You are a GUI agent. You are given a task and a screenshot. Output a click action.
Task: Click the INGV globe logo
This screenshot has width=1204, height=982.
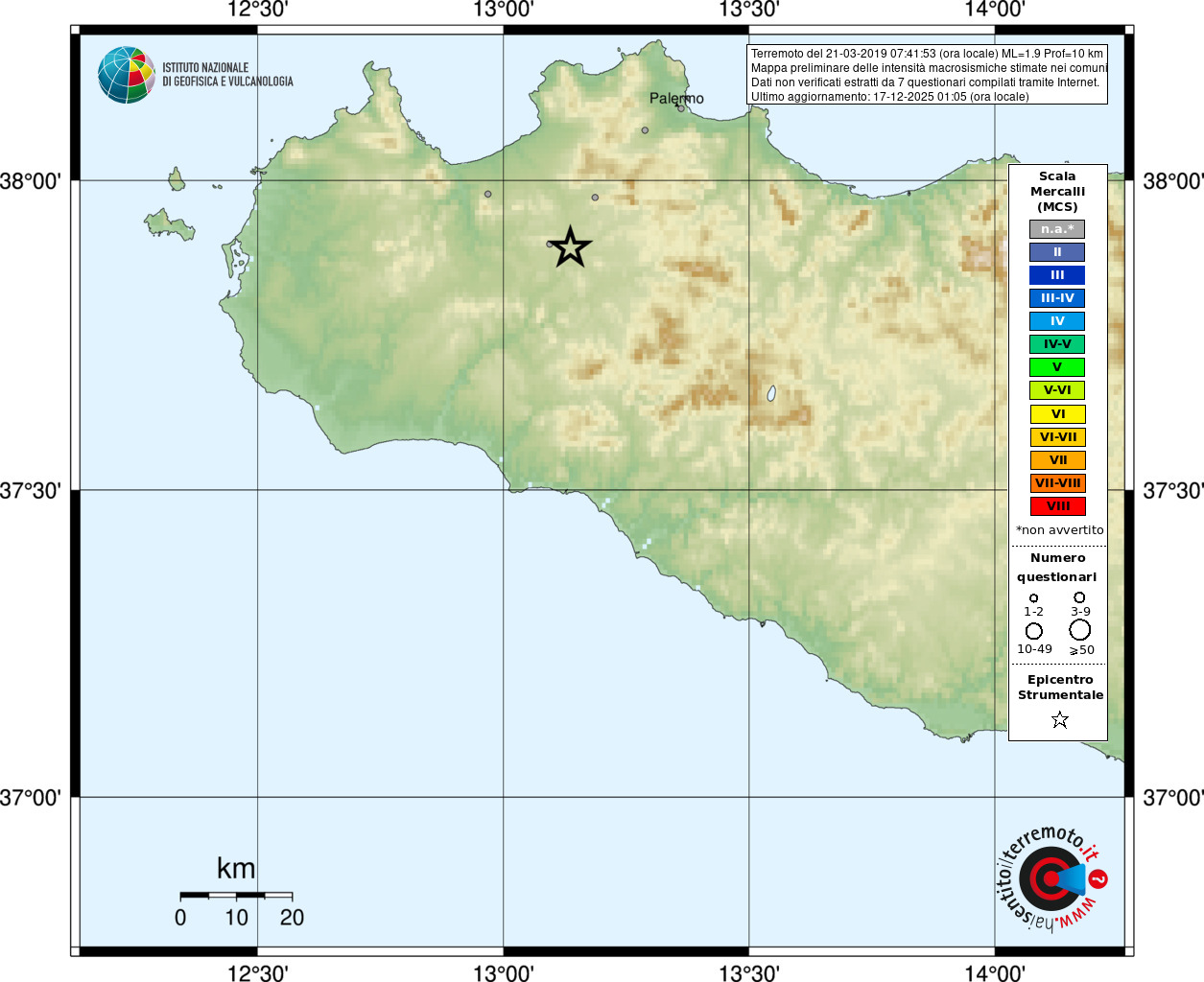pyautogui.click(x=127, y=75)
